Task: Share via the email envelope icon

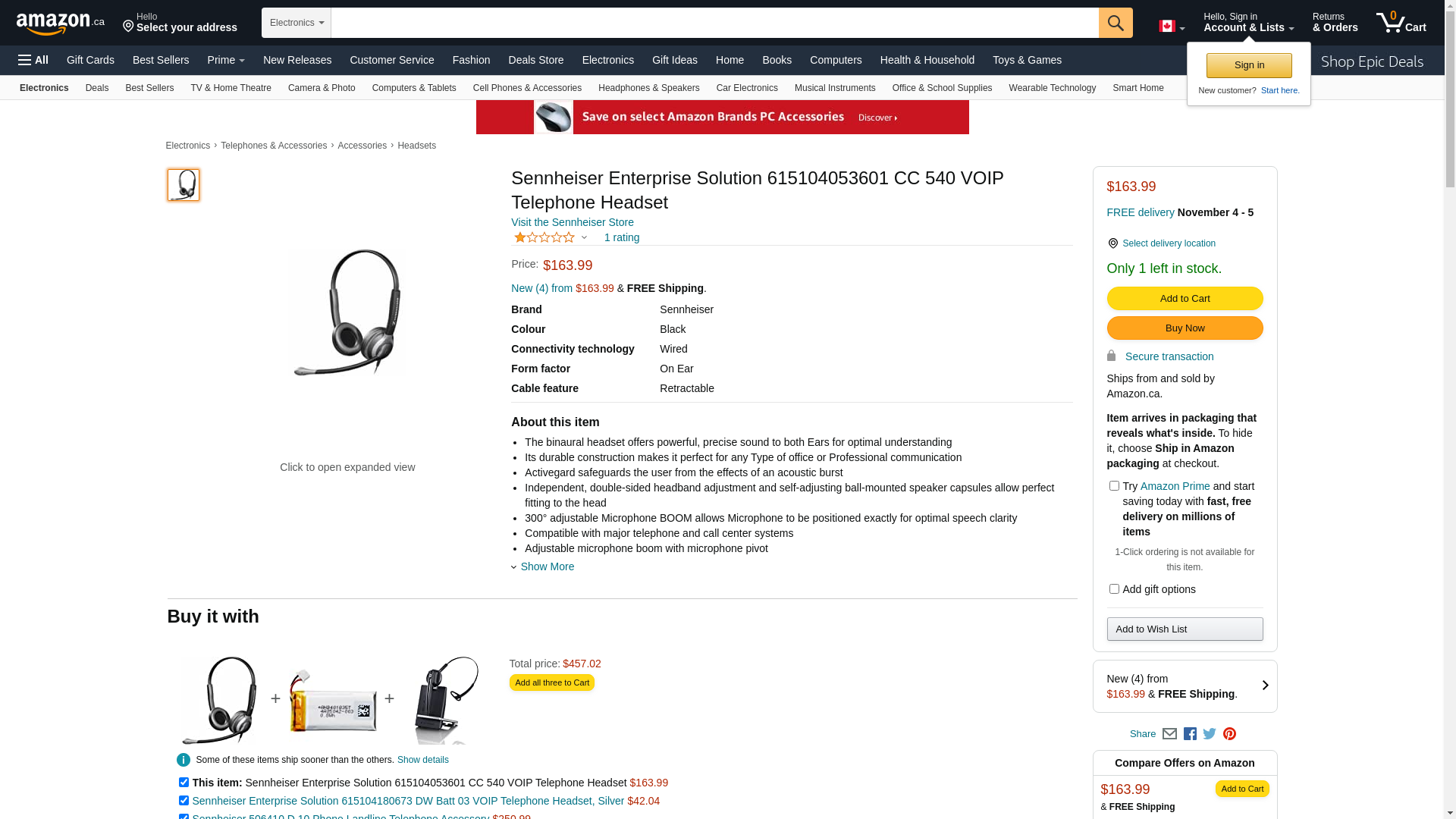Action: pyautogui.click(x=1169, y=734)
